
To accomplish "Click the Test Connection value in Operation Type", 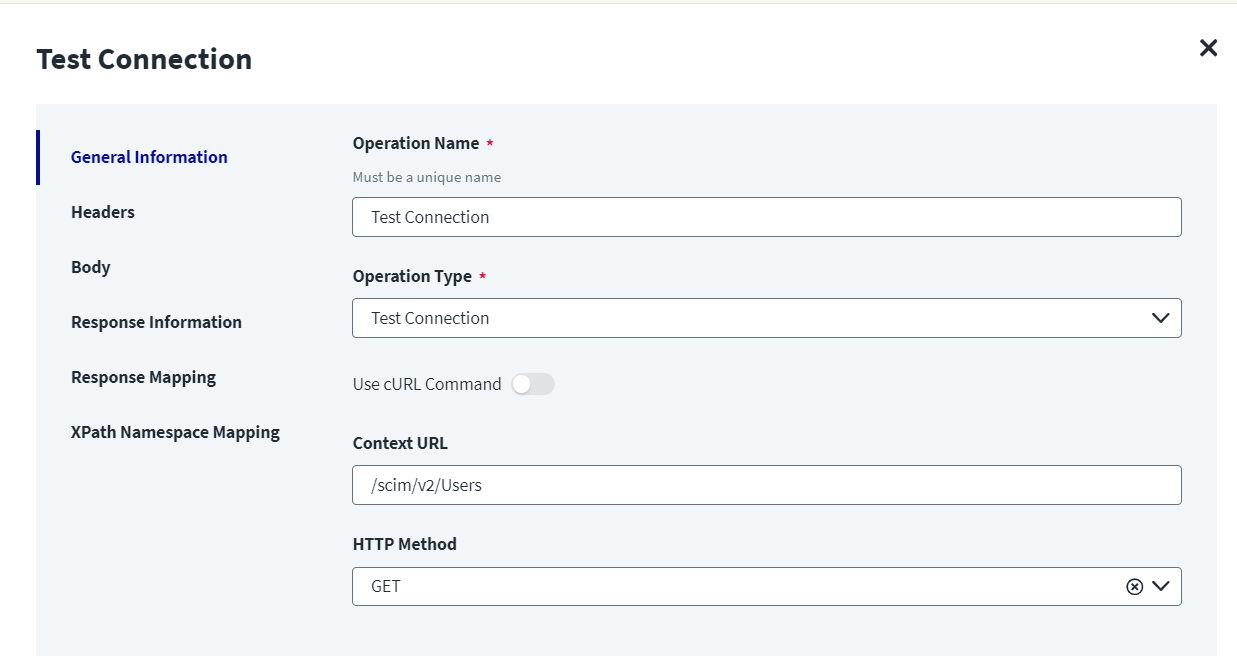I will pyautogui.click(x=430, y=318).
